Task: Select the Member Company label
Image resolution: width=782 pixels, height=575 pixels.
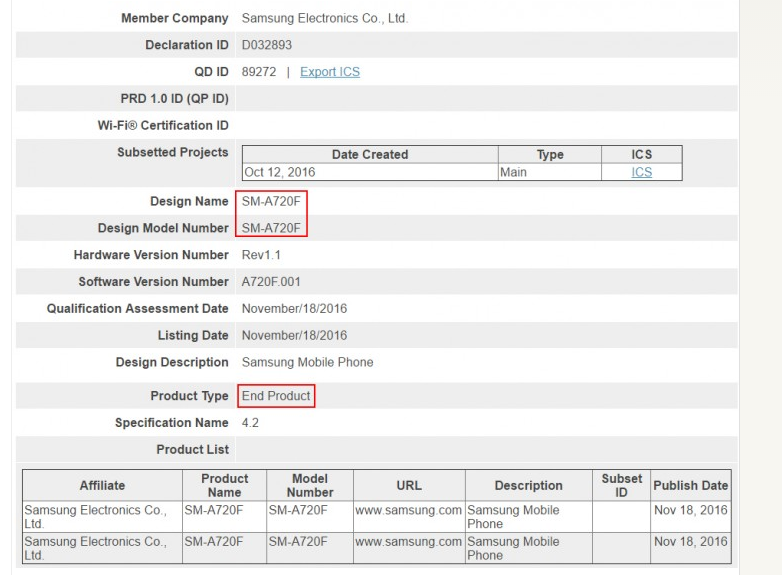Action: coord(175,18)
